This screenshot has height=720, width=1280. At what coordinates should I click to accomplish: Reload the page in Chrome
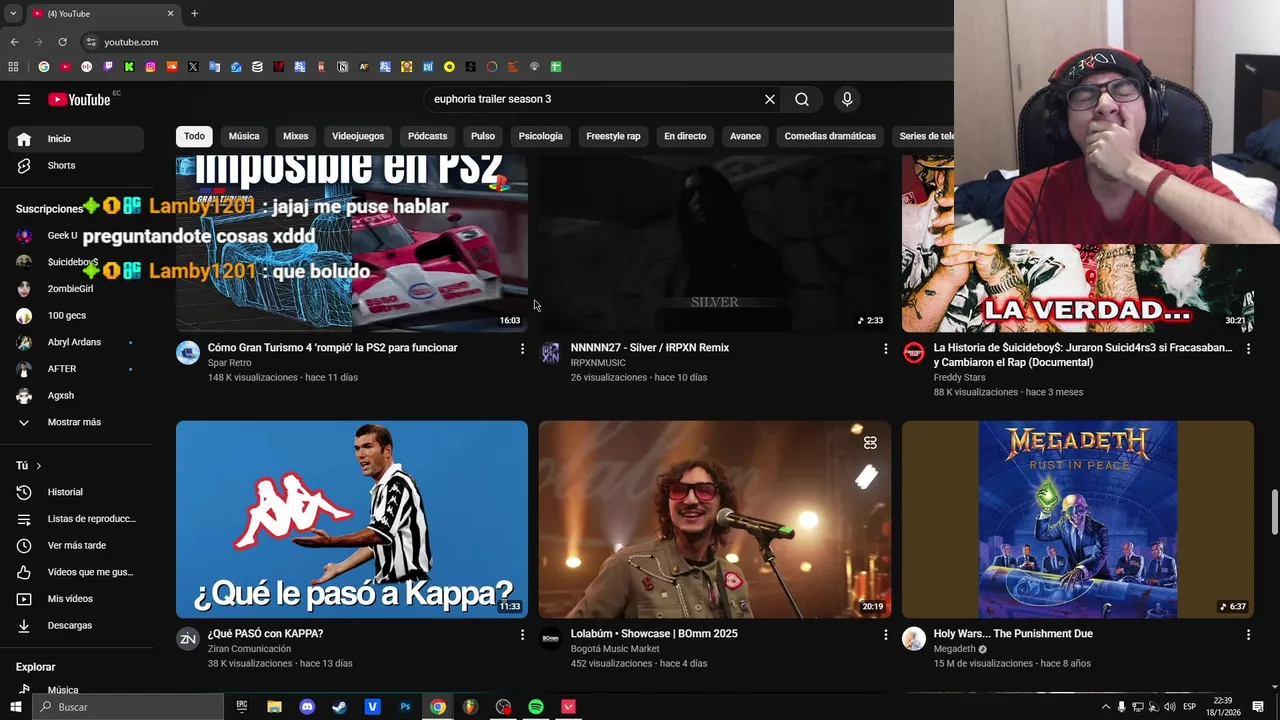coord(62,42)
